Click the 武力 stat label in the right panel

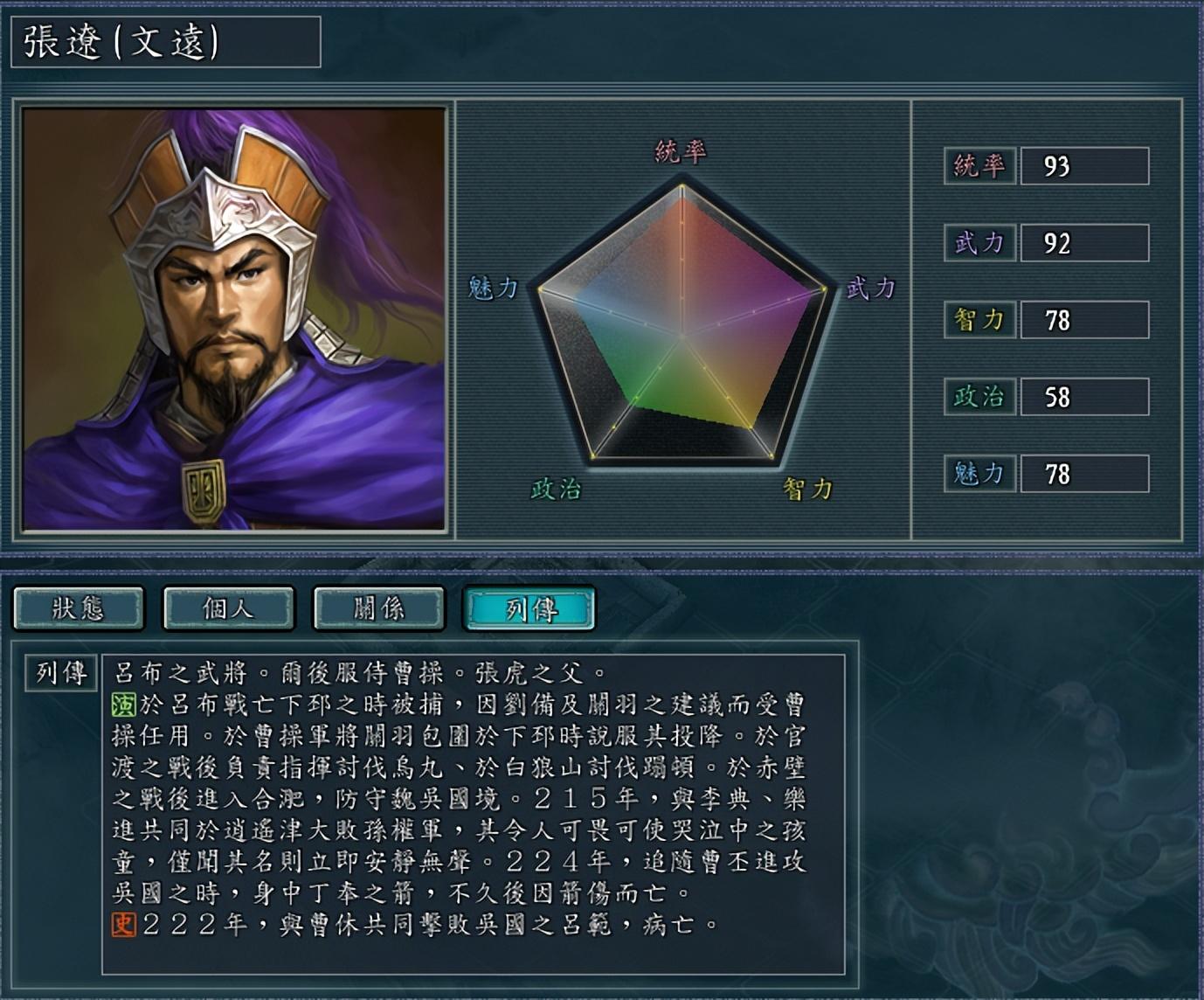pyautogui.click(x=979, y=242)
